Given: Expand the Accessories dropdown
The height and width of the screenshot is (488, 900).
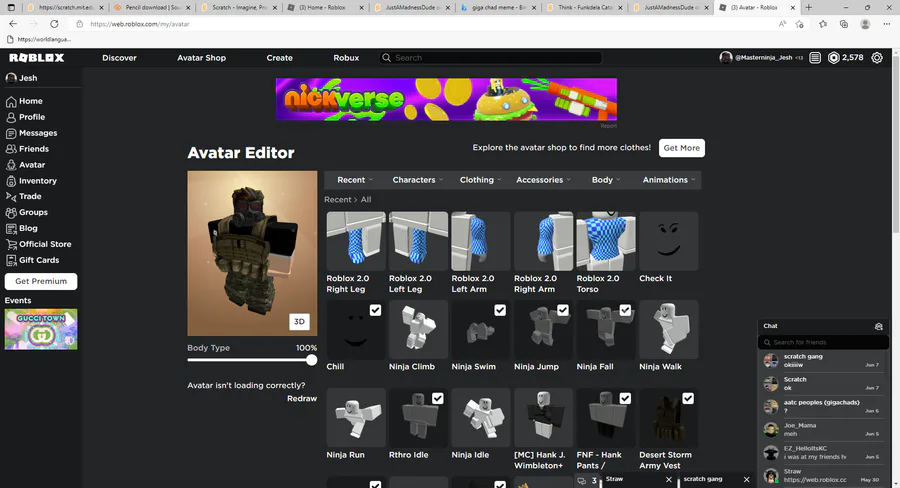Looking at the screenshot, I should [x=543, y=180].
